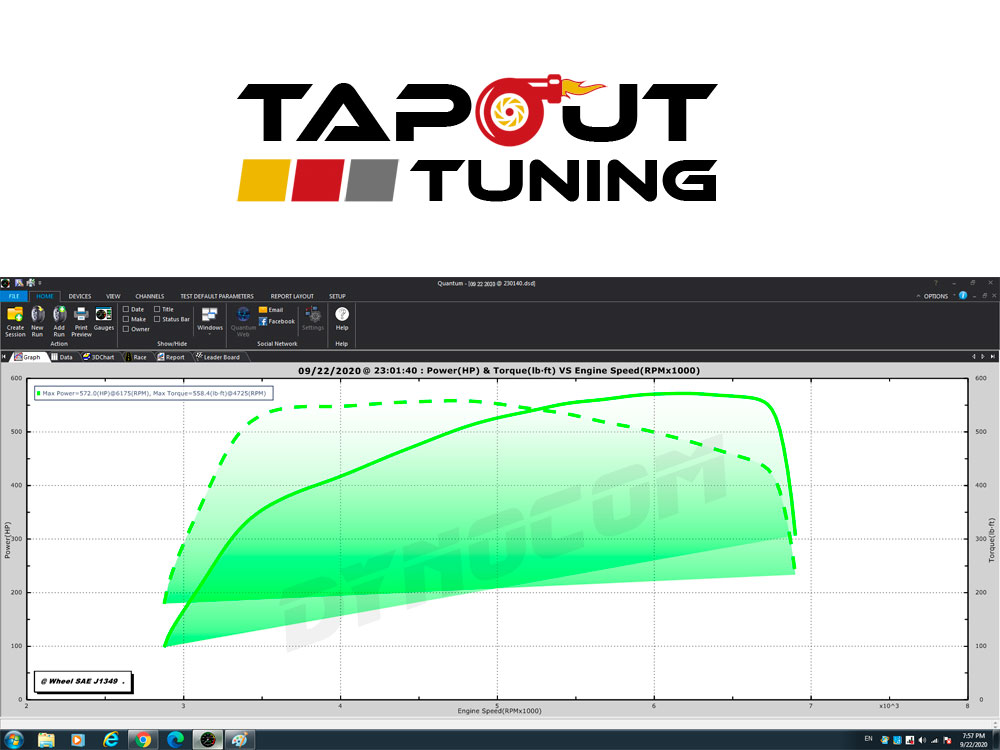Expand the Options dropdown arrow
Screen dimensions: 1000x750
(x=954, y=296)
